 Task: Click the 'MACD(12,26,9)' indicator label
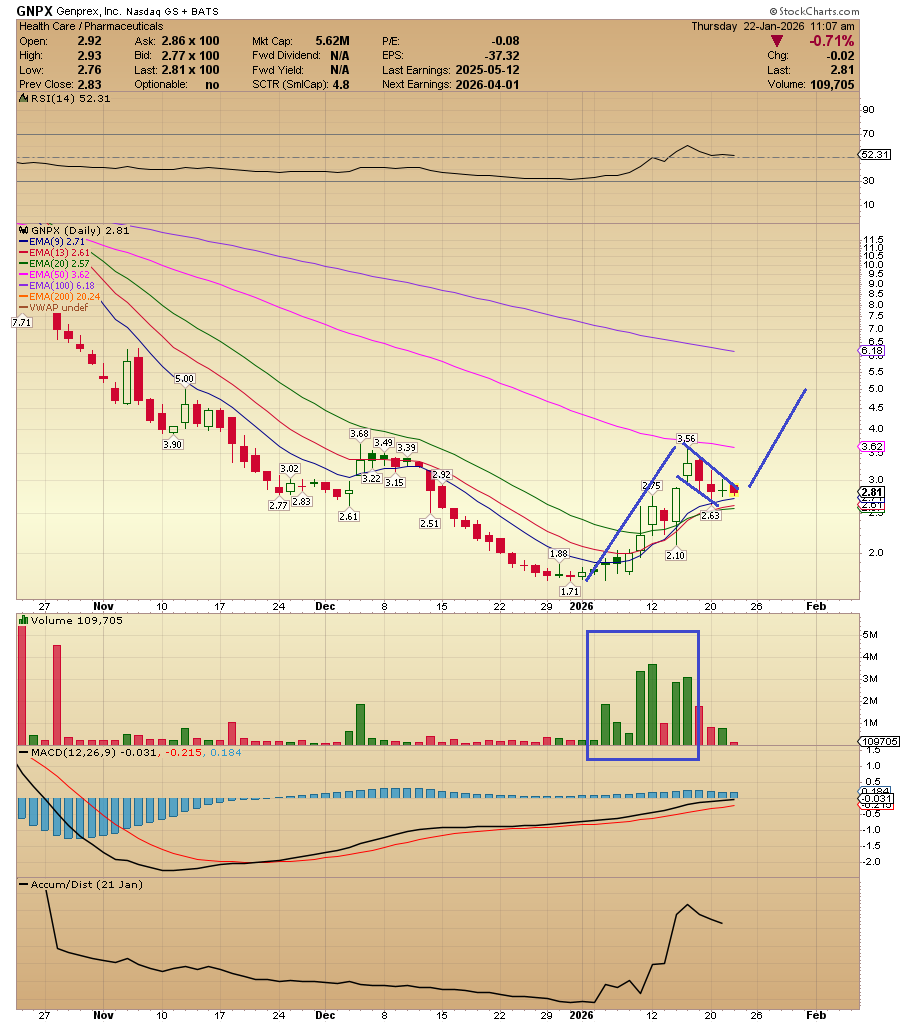[72, 753]
